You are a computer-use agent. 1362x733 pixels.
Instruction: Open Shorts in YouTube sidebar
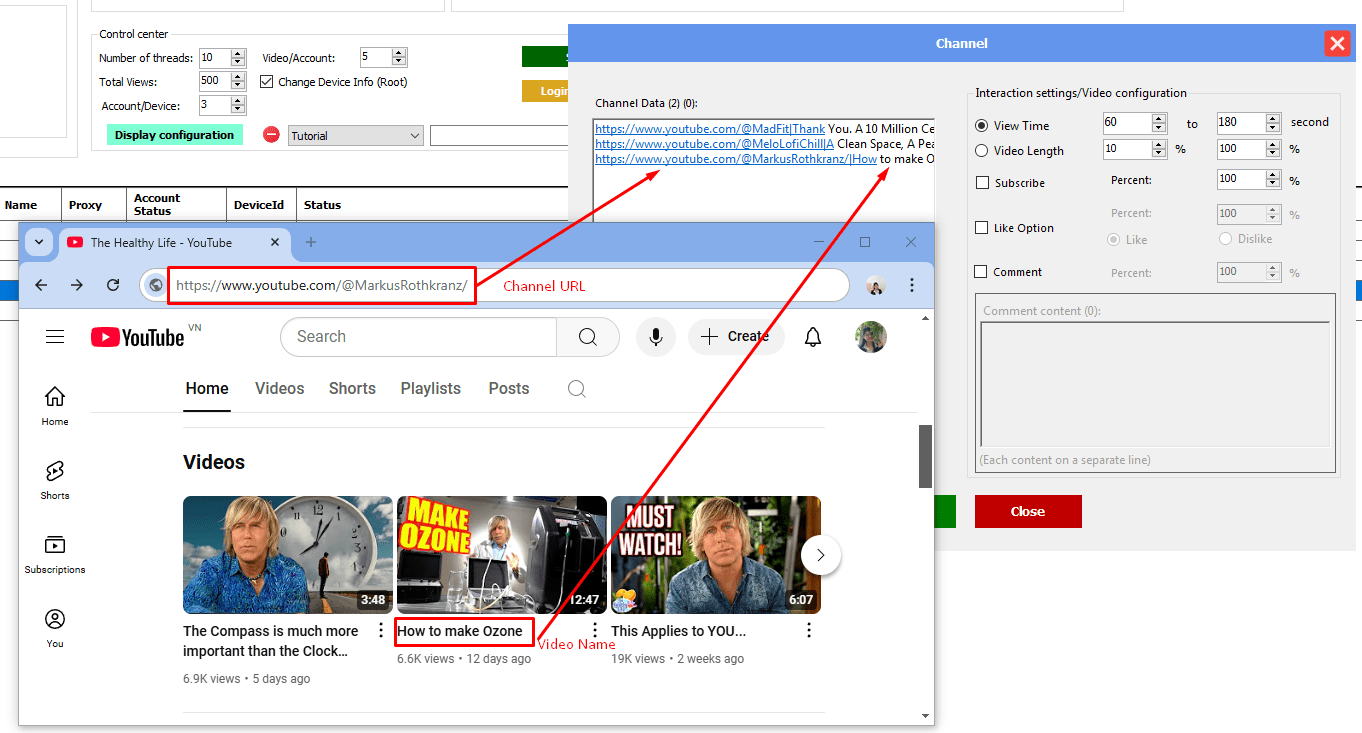[x=55, y=480]
